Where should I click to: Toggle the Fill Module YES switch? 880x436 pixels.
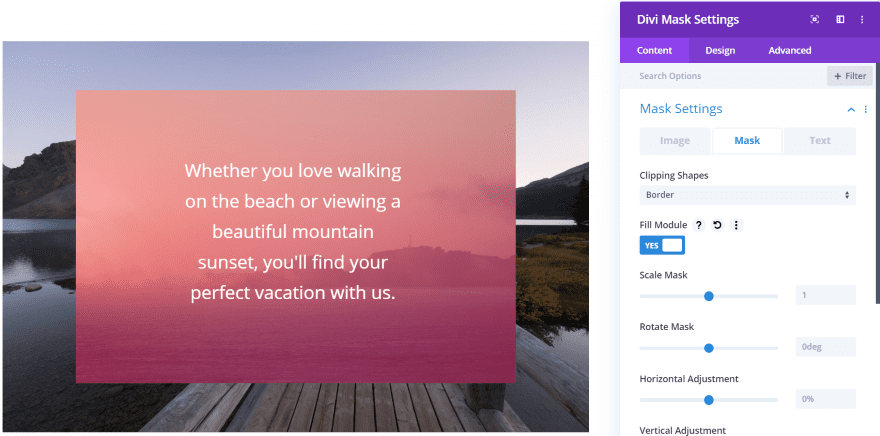coord(662,245)
